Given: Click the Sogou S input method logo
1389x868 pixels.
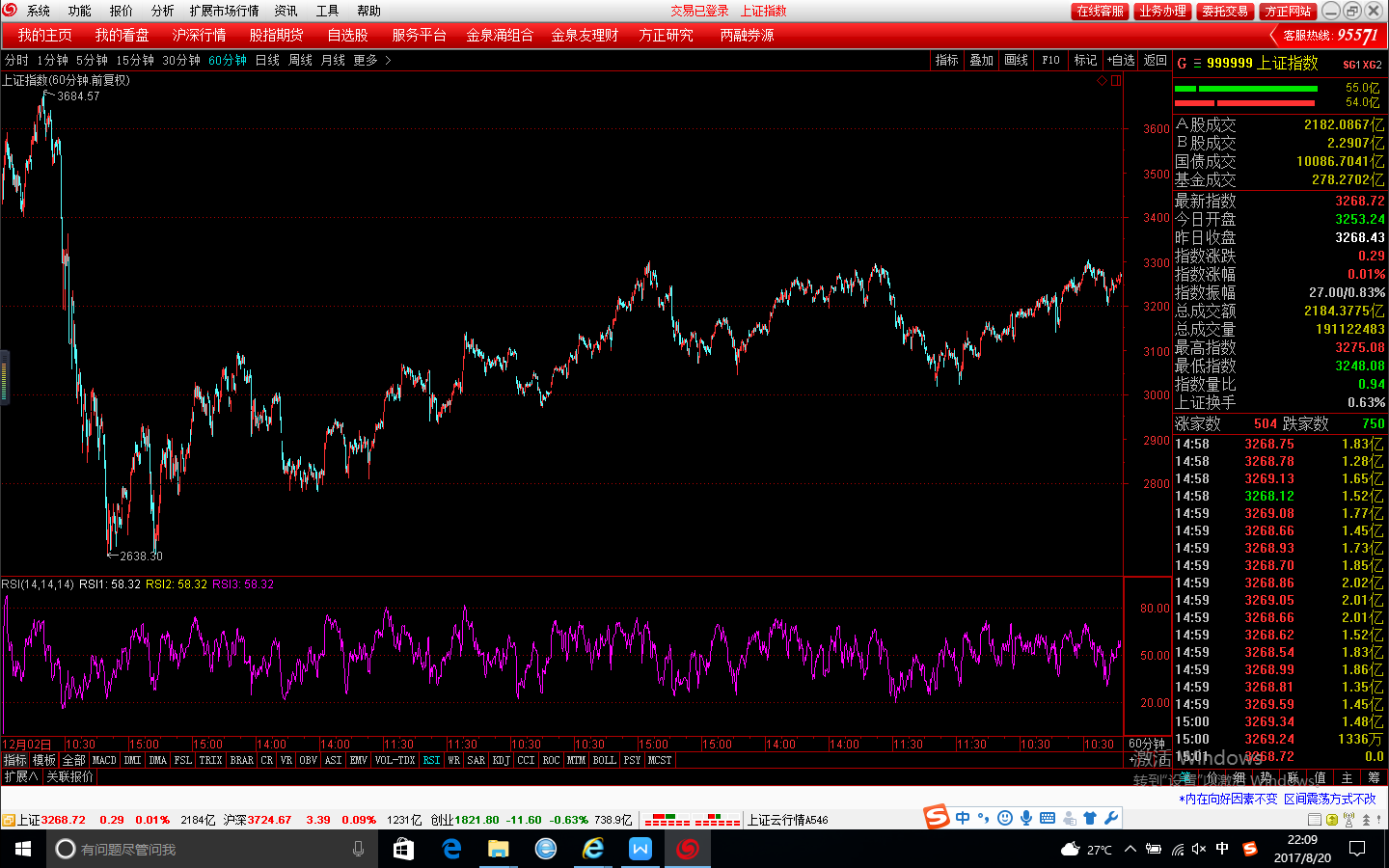Looking at the screenshot, I should click(x=937, y=818).
